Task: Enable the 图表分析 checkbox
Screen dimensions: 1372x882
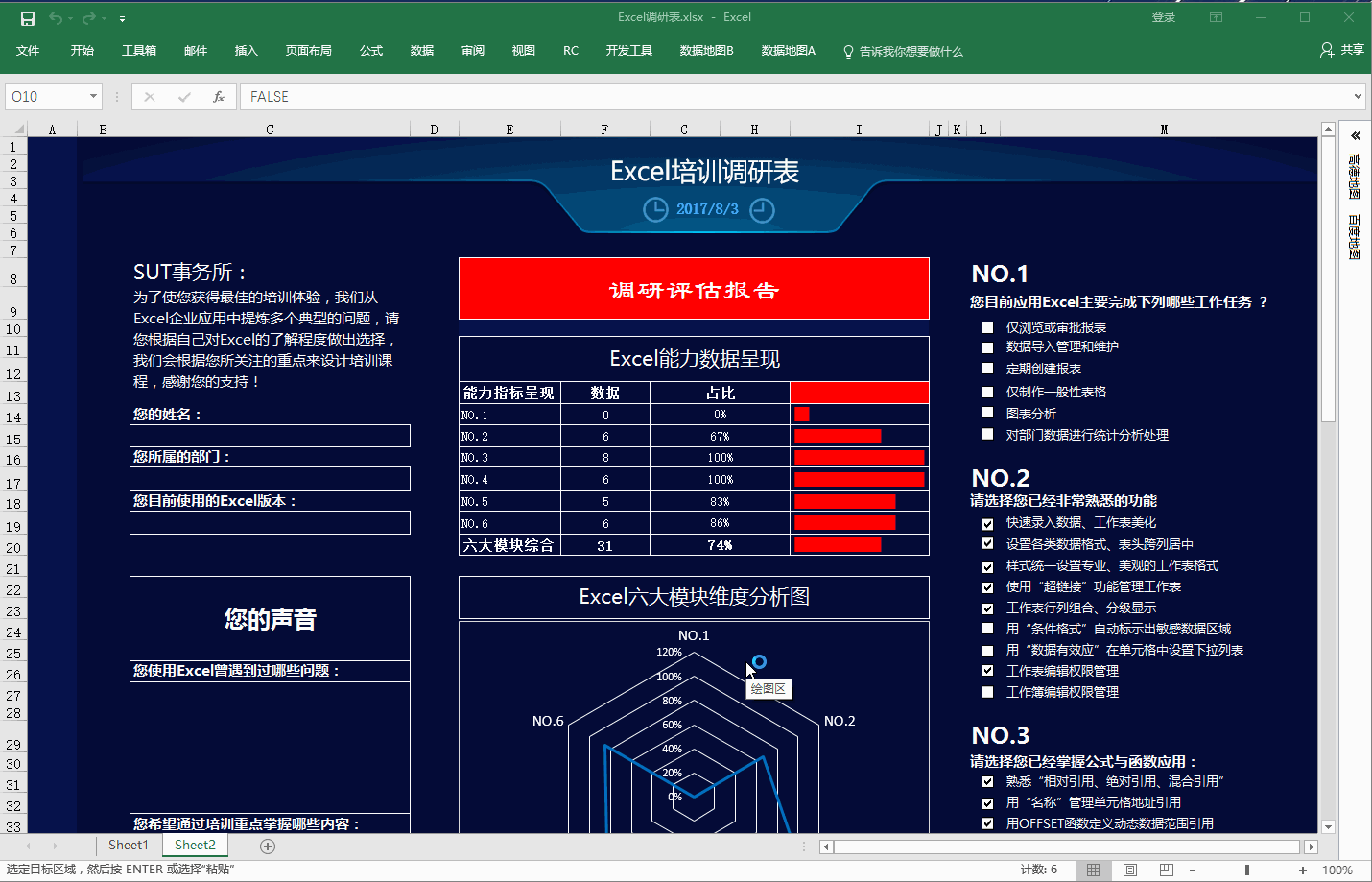Action: pyautogui.click(x=988, y=413)
